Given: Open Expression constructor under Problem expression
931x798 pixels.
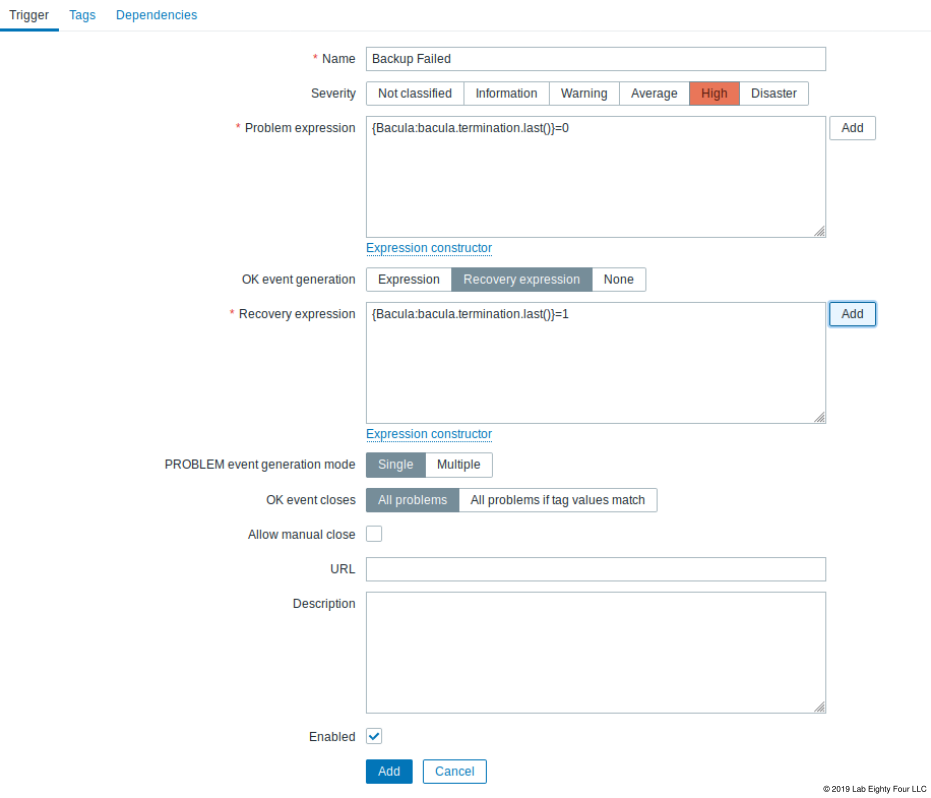Looking at the screenshot, I should 429,248.
